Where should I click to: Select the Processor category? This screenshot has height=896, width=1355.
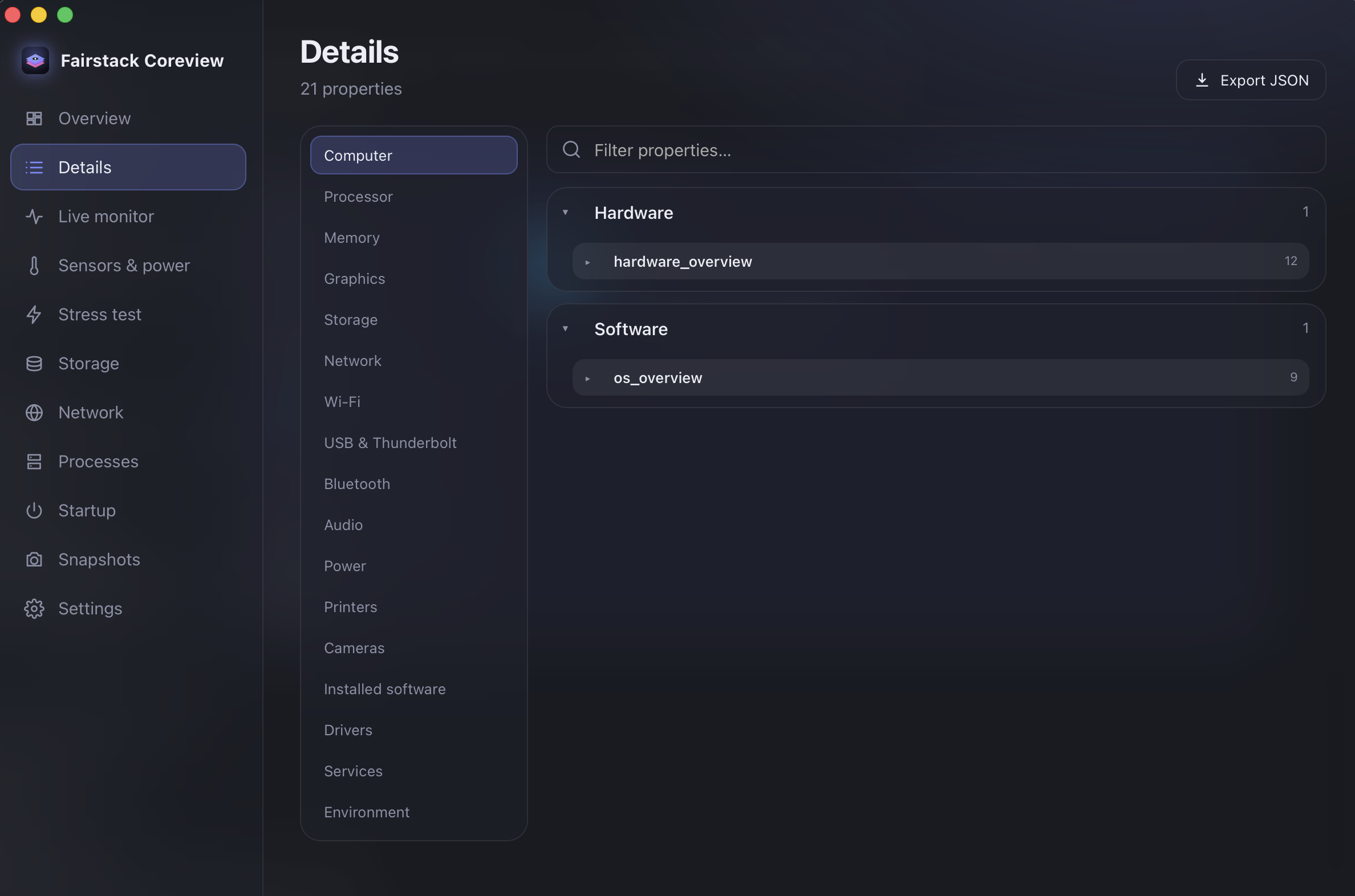414,197
